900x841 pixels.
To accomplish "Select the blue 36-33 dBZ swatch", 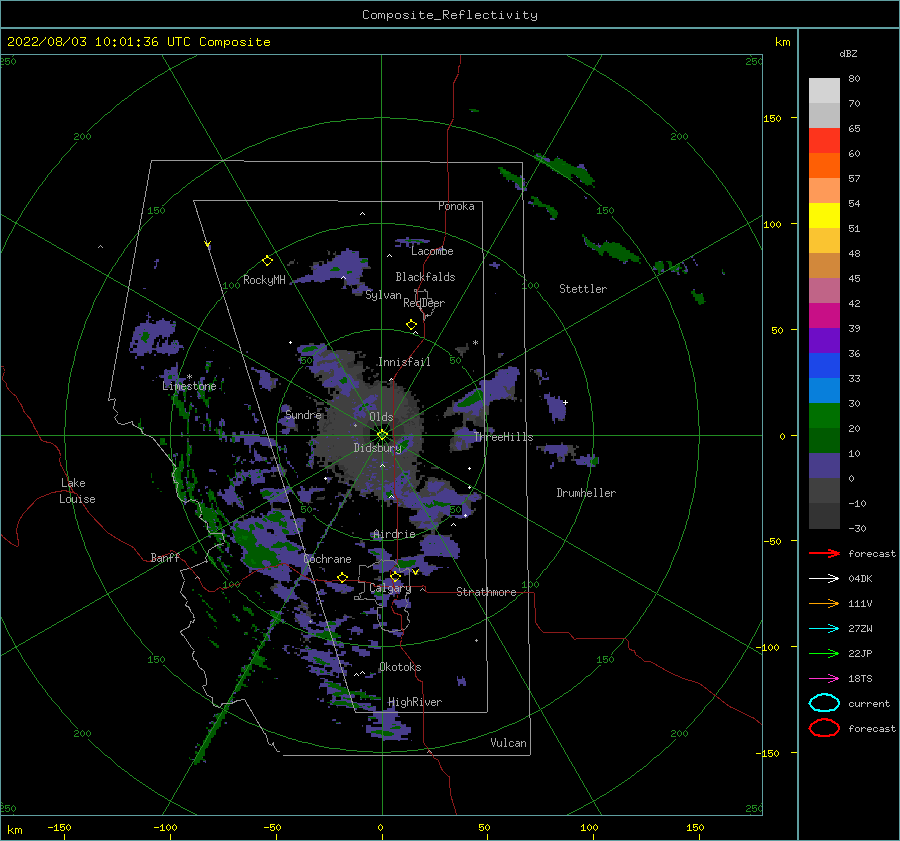I will click(824, 366).
